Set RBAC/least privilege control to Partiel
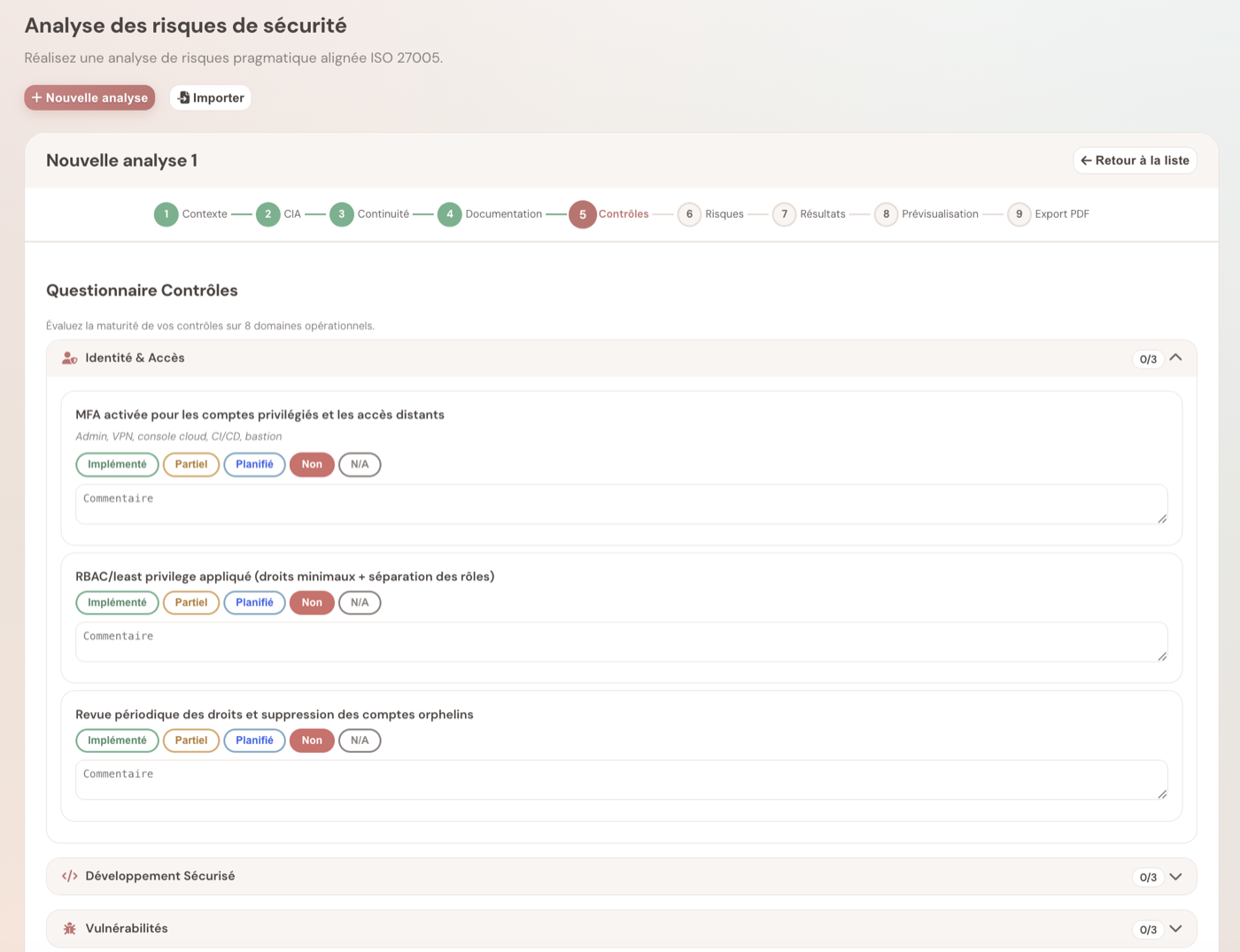This screenshot has height=952, width=1240. pos(191,603)
